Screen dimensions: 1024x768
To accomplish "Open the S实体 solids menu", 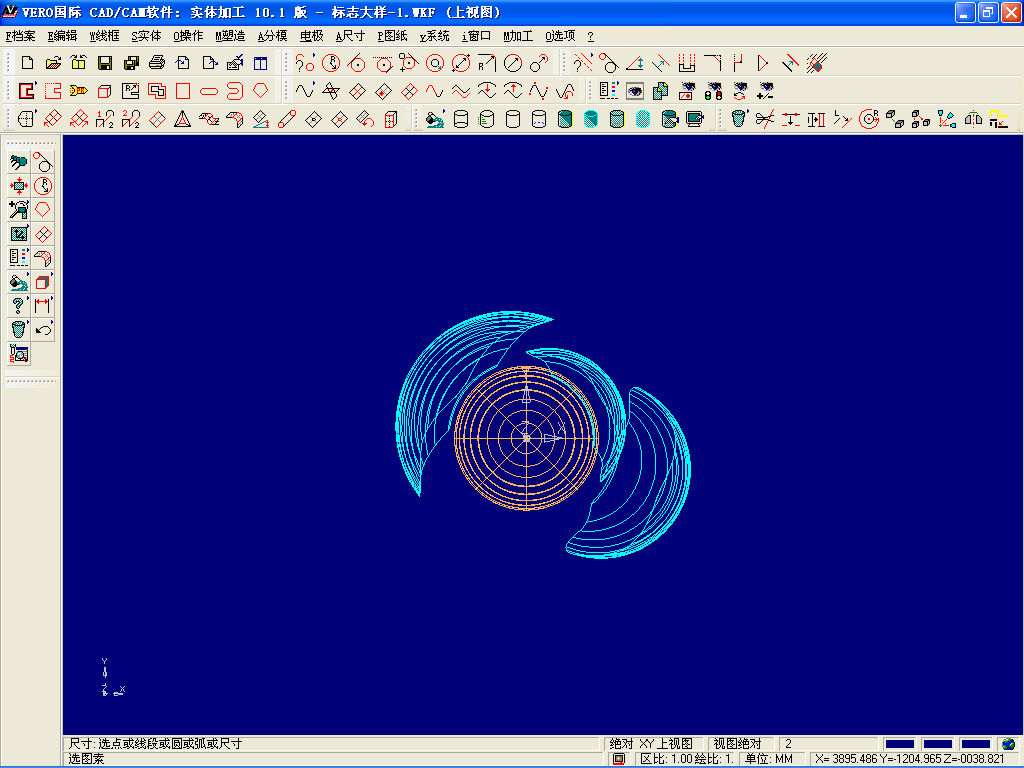I will pos(146,36).
